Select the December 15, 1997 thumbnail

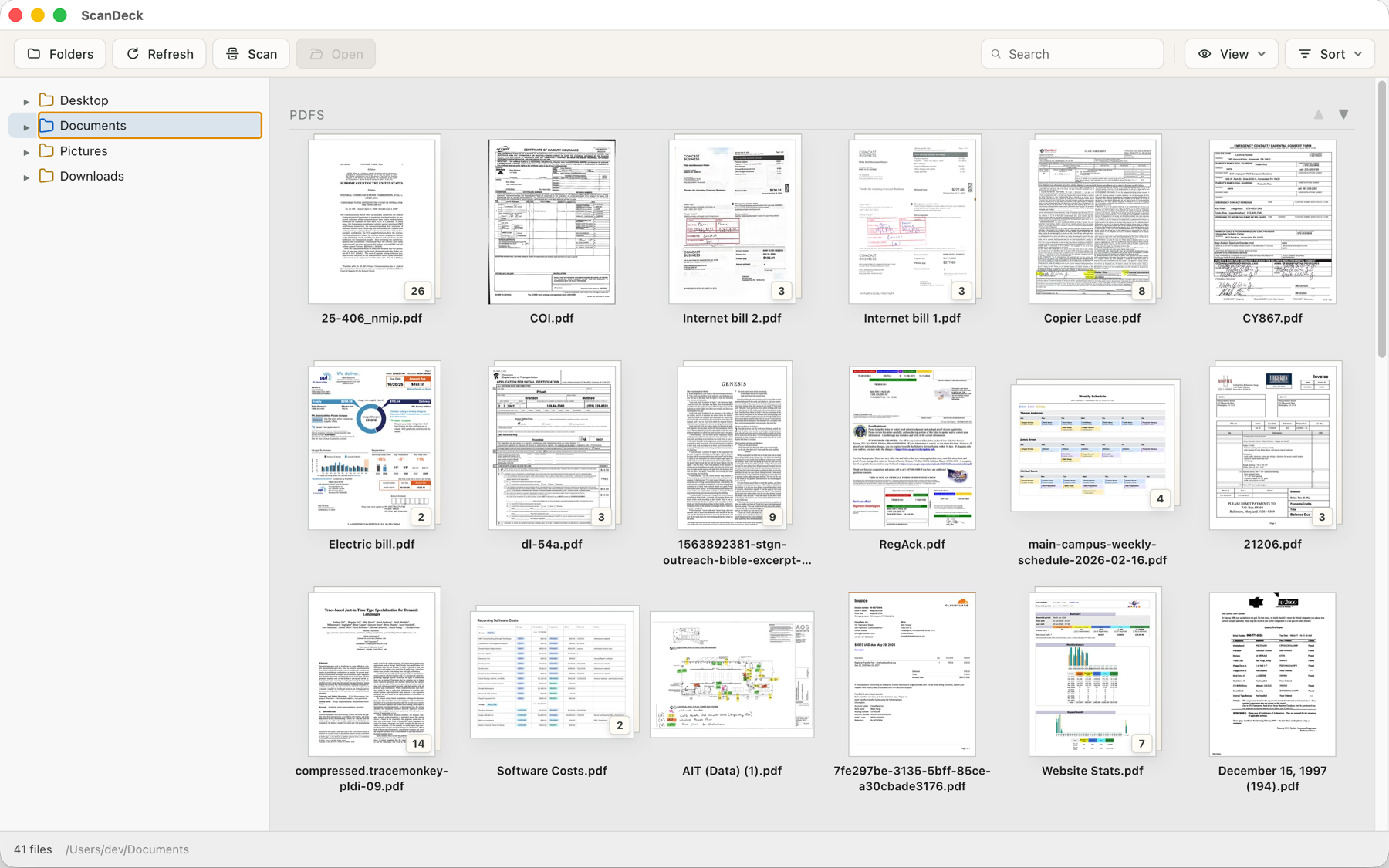[1272, 674]
